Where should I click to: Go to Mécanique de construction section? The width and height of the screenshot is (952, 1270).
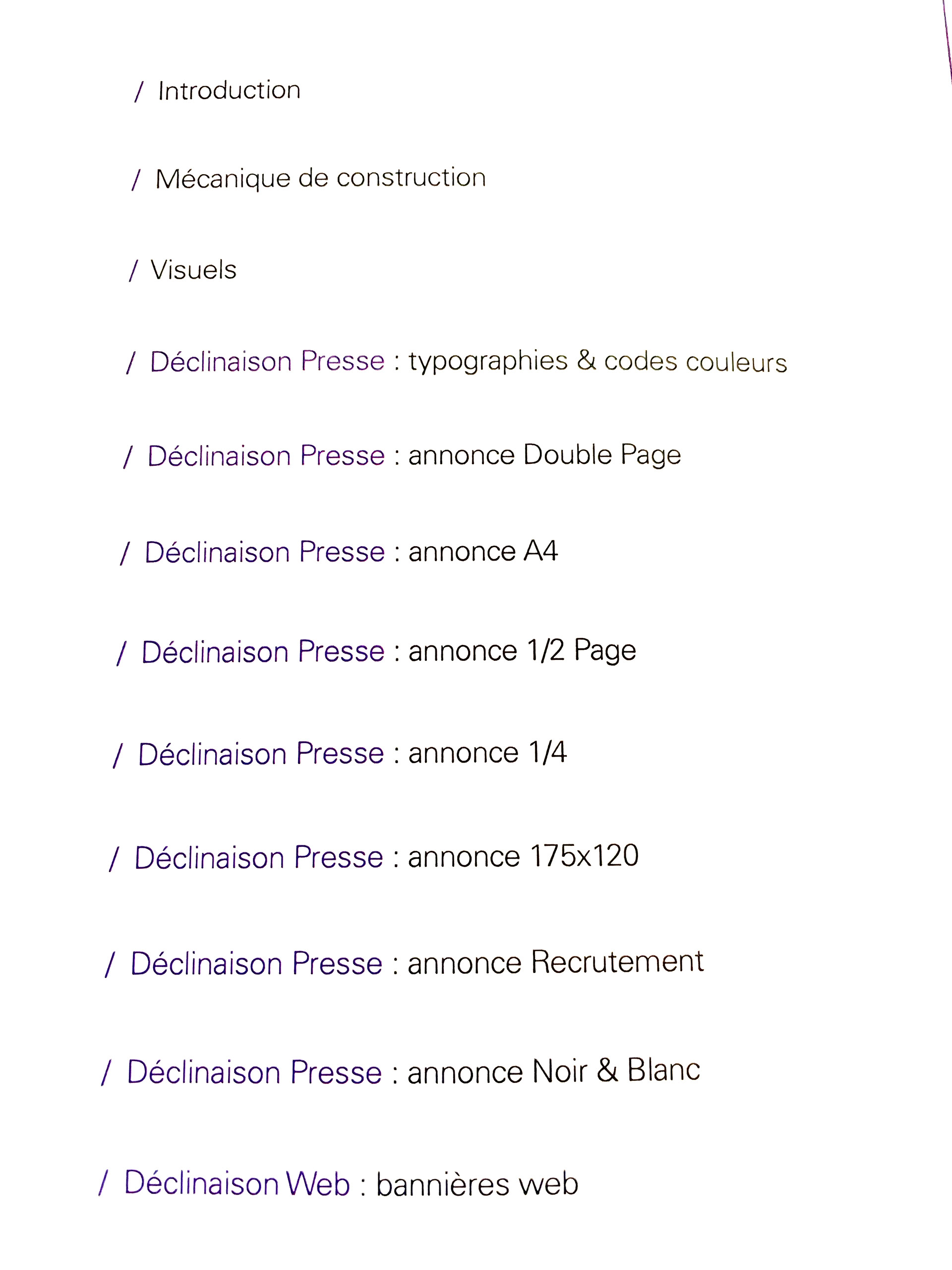[x=320, y=179]
